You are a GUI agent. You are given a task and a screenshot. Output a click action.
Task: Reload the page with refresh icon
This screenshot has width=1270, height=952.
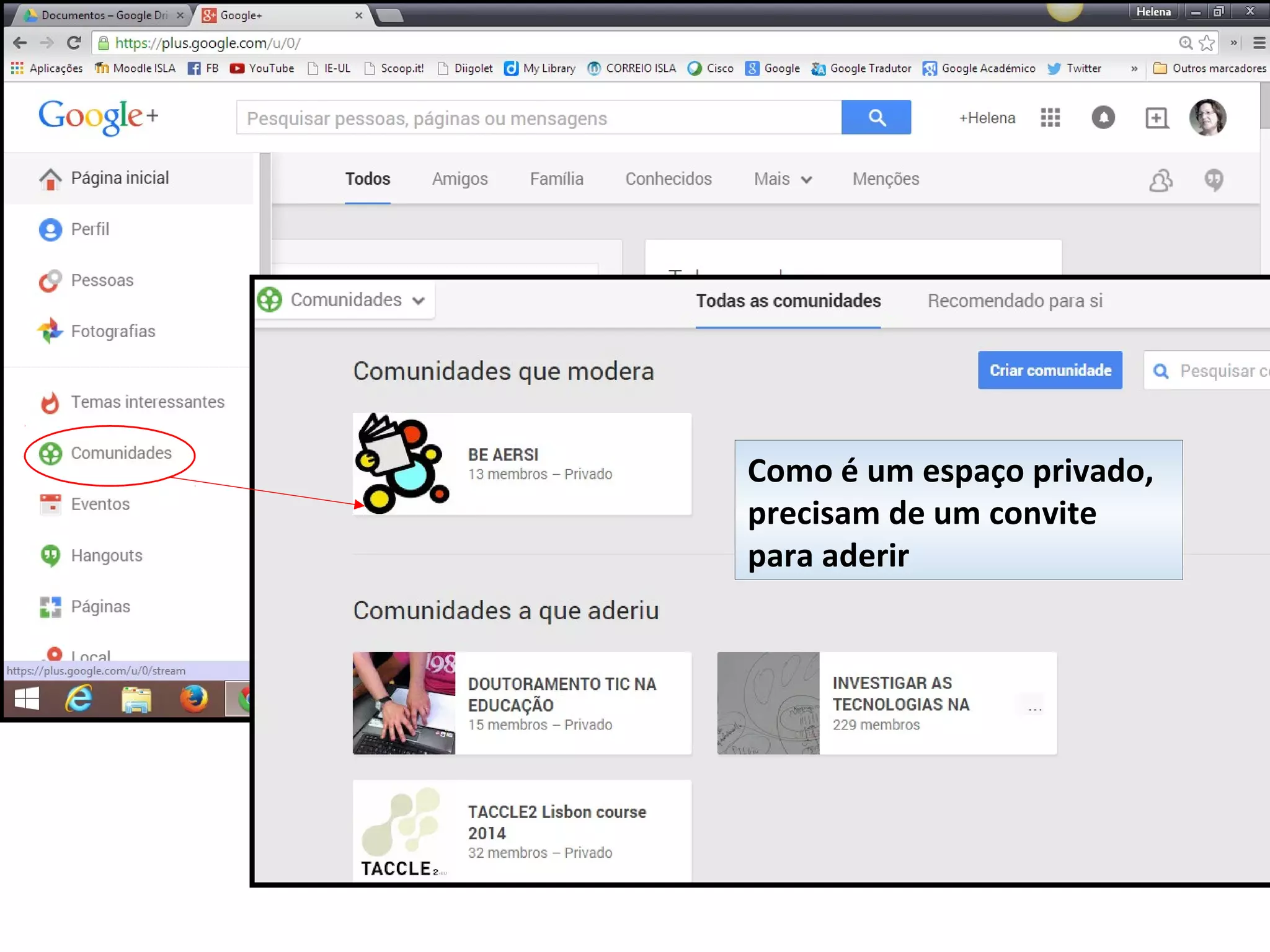click(74, 43)
